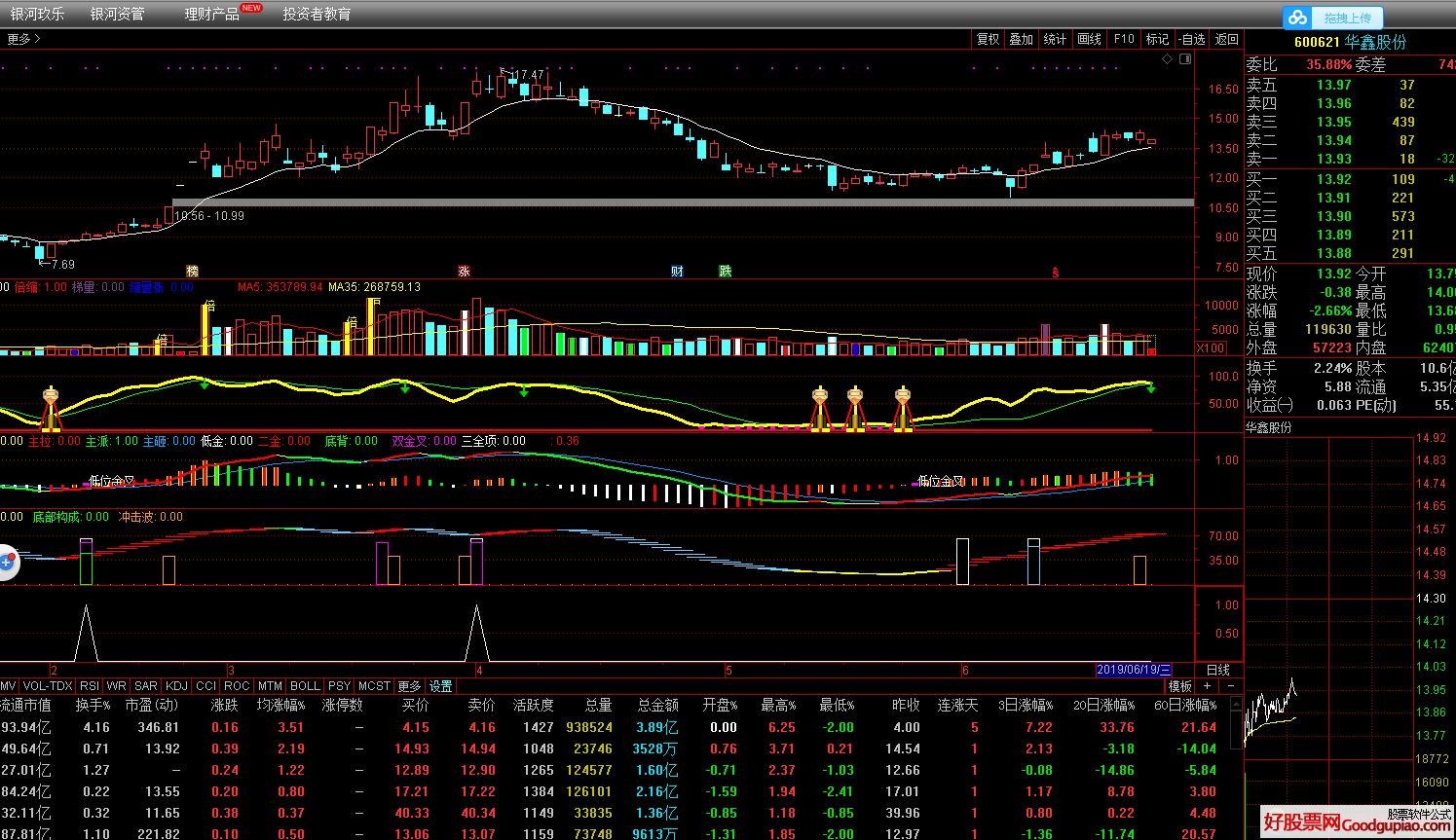
Task: Click the 17.47 high price label
Action: click(529, 75)
